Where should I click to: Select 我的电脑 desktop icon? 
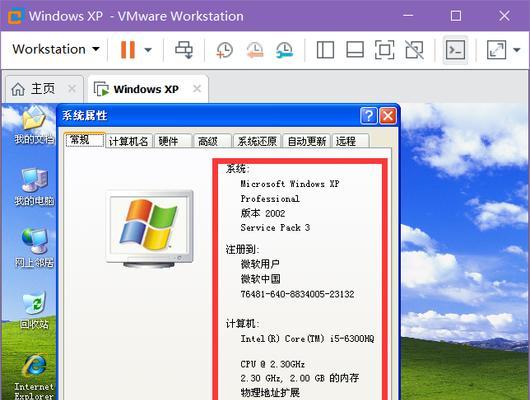pos(34,187)
